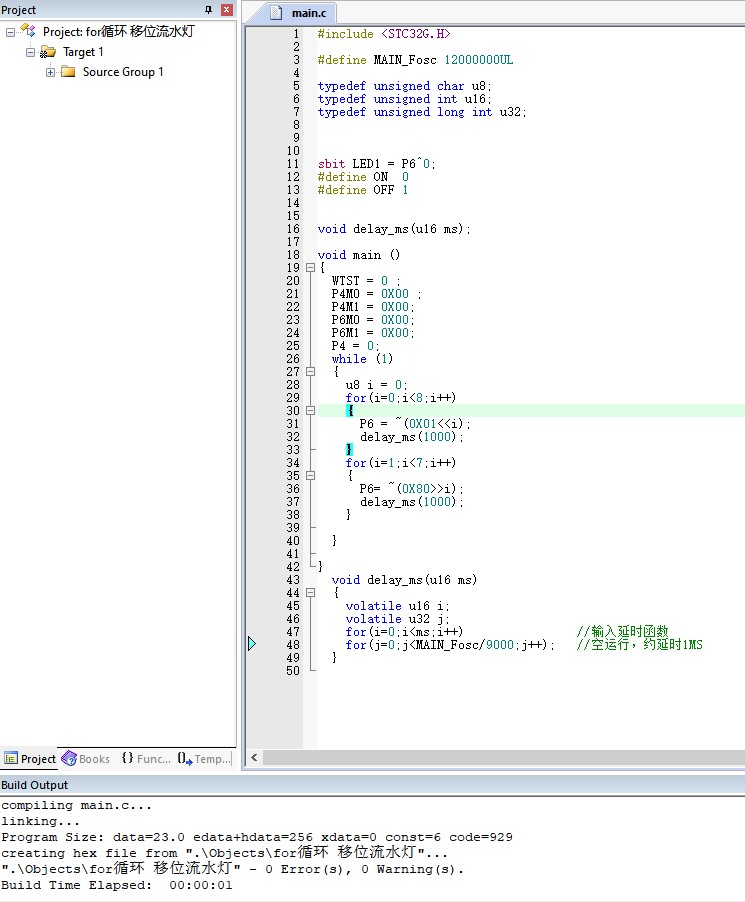Click the pin icon in Project panel header
The width and height of the screenshot is (745, 902).
[x=209, y=10]
